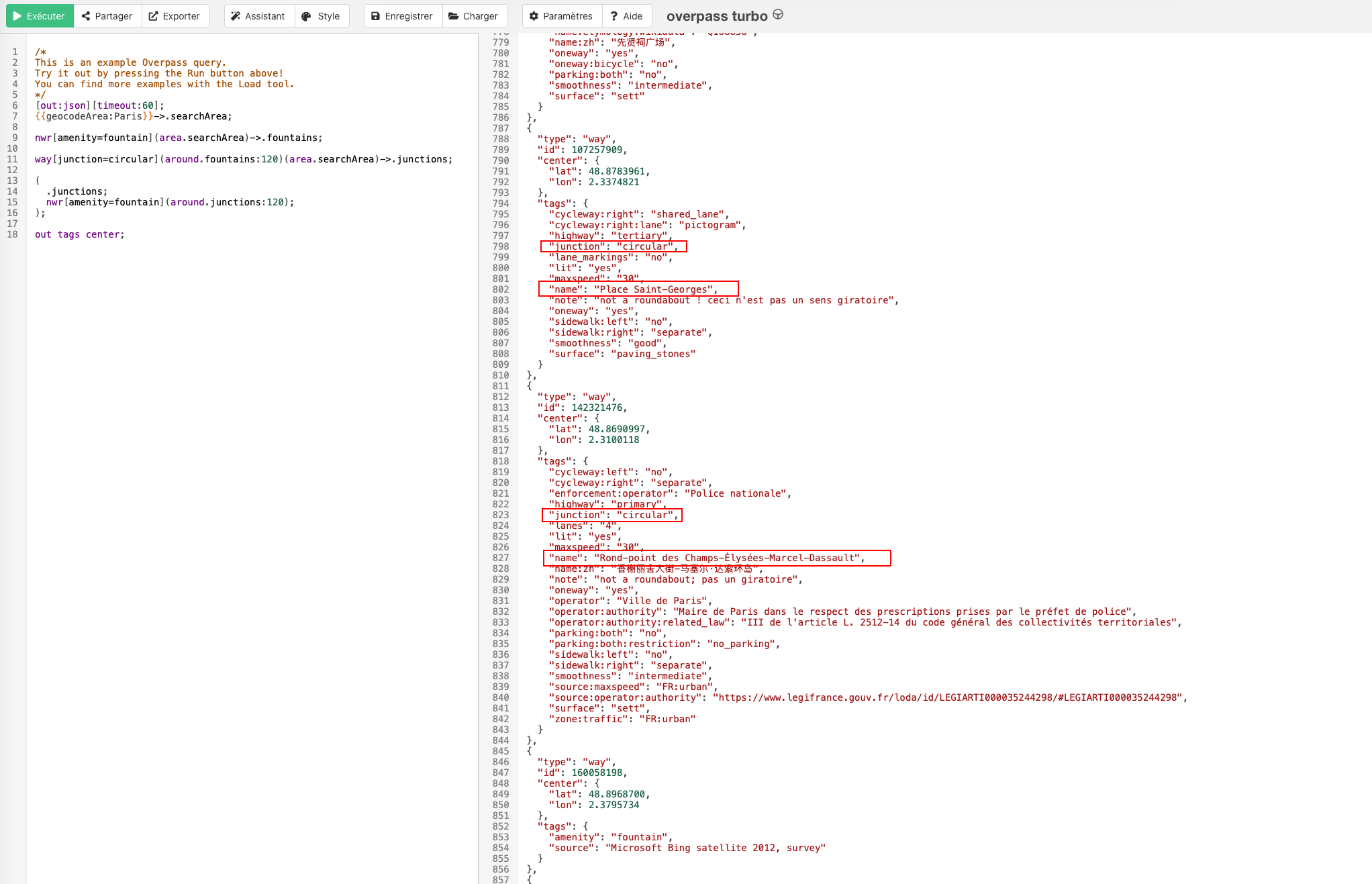Screen dimensions: 1372x884
Task: Click the "sidewalk:right": "separate" tag on line 806
Action: coord(630,332)
